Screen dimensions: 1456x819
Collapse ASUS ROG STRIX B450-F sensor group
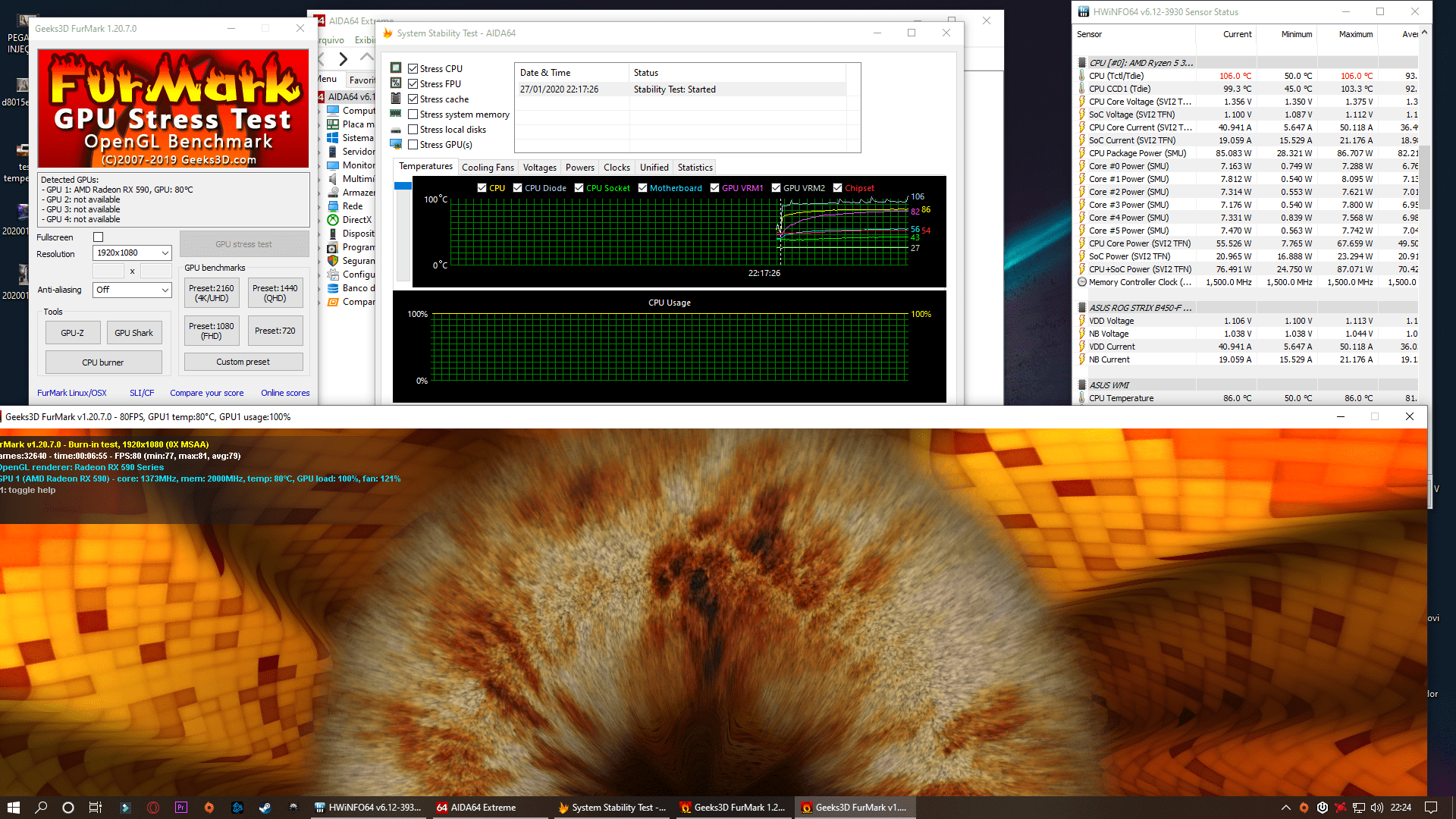pos(1082,308)
